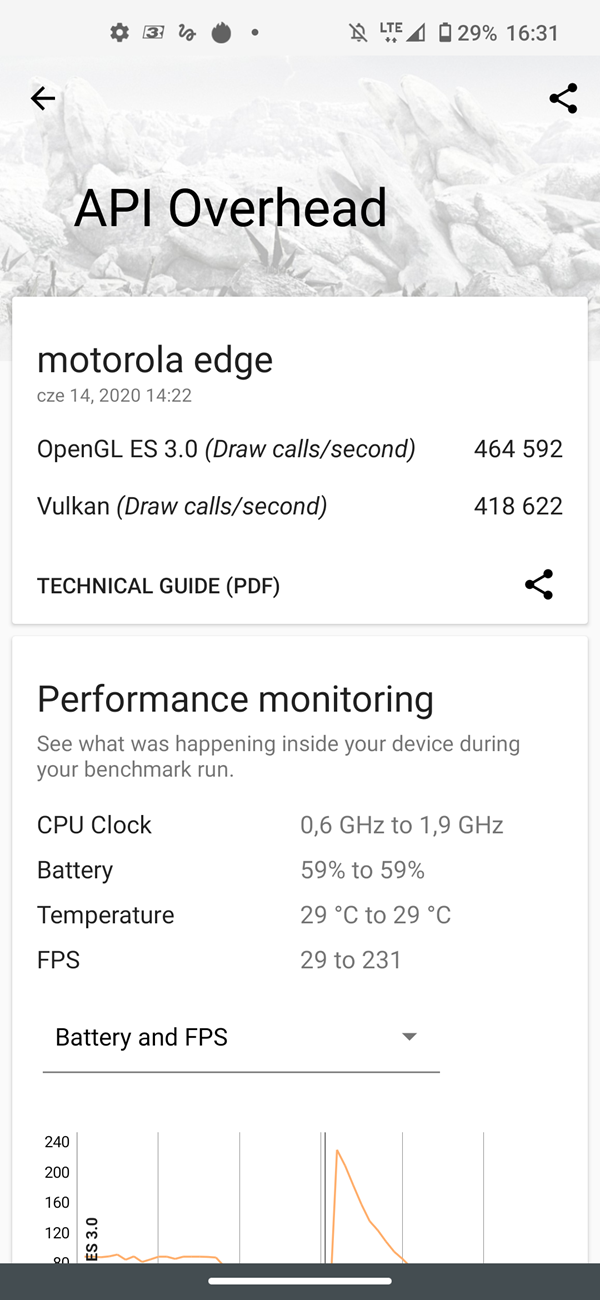The width and height of the screenshot is (600, 1300).
Task: Tap the motorola edge result title
Action: 154,360
